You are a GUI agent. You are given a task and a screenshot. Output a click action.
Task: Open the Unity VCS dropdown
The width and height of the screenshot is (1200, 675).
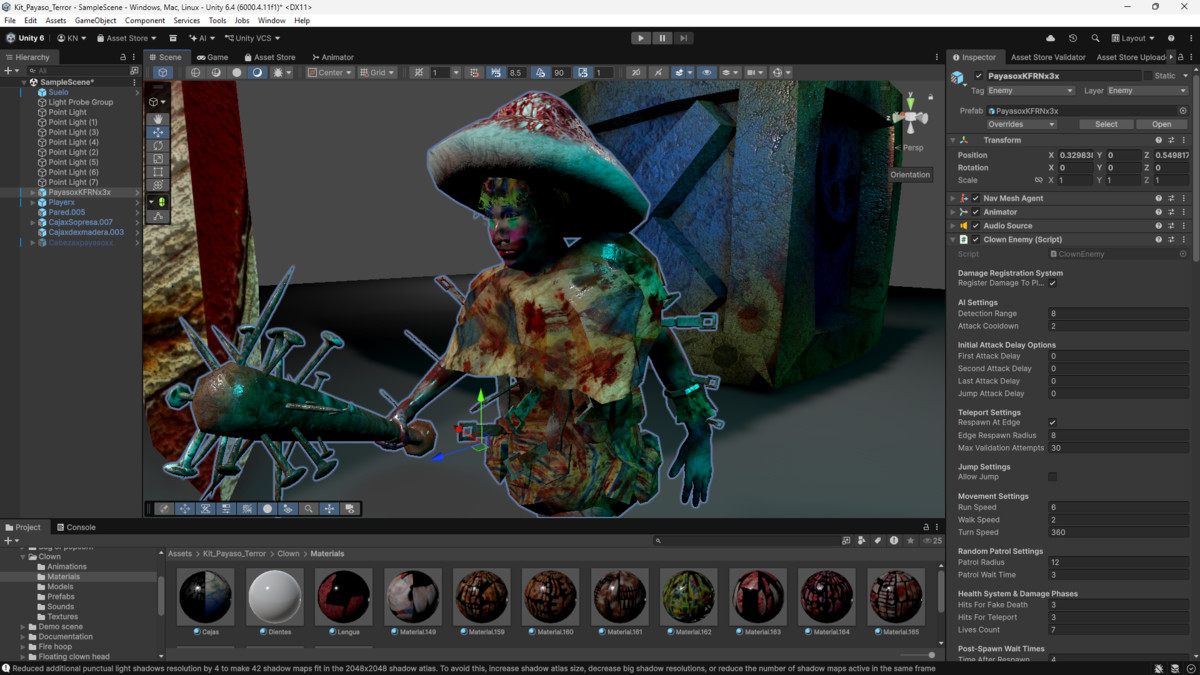[251, 38]
